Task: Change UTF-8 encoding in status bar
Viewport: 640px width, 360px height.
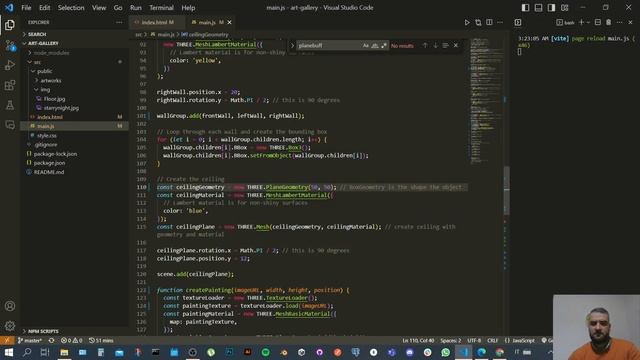Action: (474, 340)
